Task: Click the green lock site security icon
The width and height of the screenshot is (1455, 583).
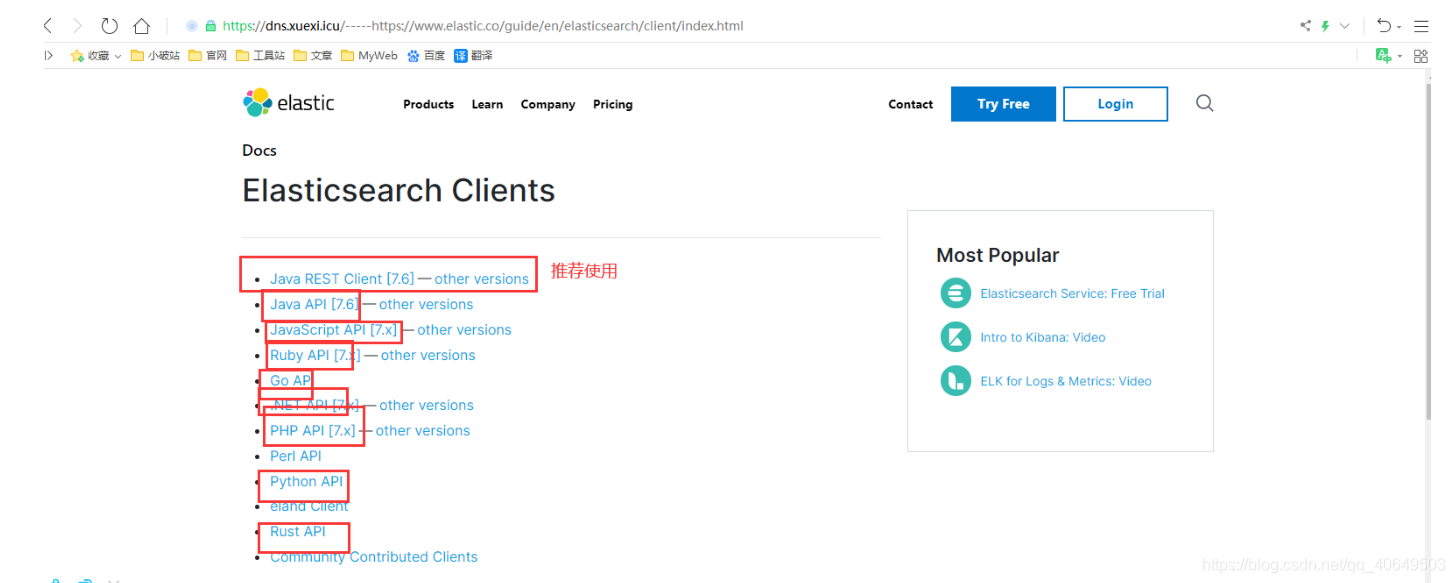Action: pyautogui.click(x=210, y=26)
